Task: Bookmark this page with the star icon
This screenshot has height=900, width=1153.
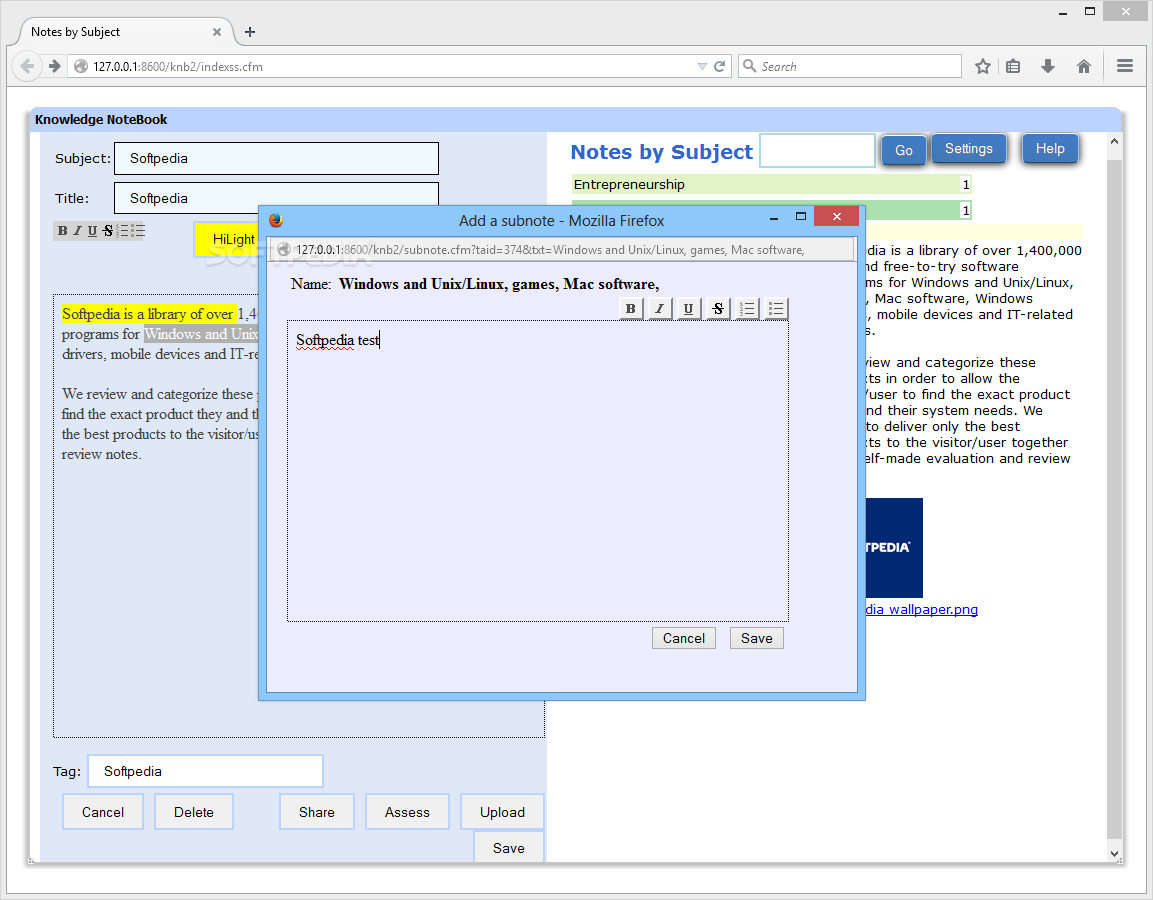Action: point(982,66)
